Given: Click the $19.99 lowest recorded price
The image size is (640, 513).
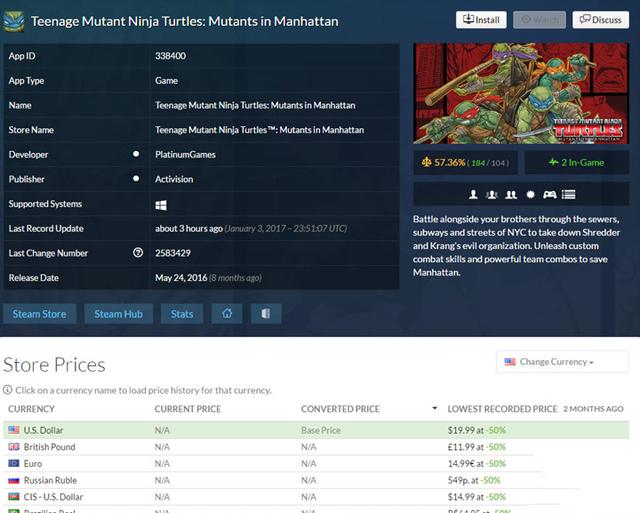Looking at the screenshot, I should tap(461, 430).
